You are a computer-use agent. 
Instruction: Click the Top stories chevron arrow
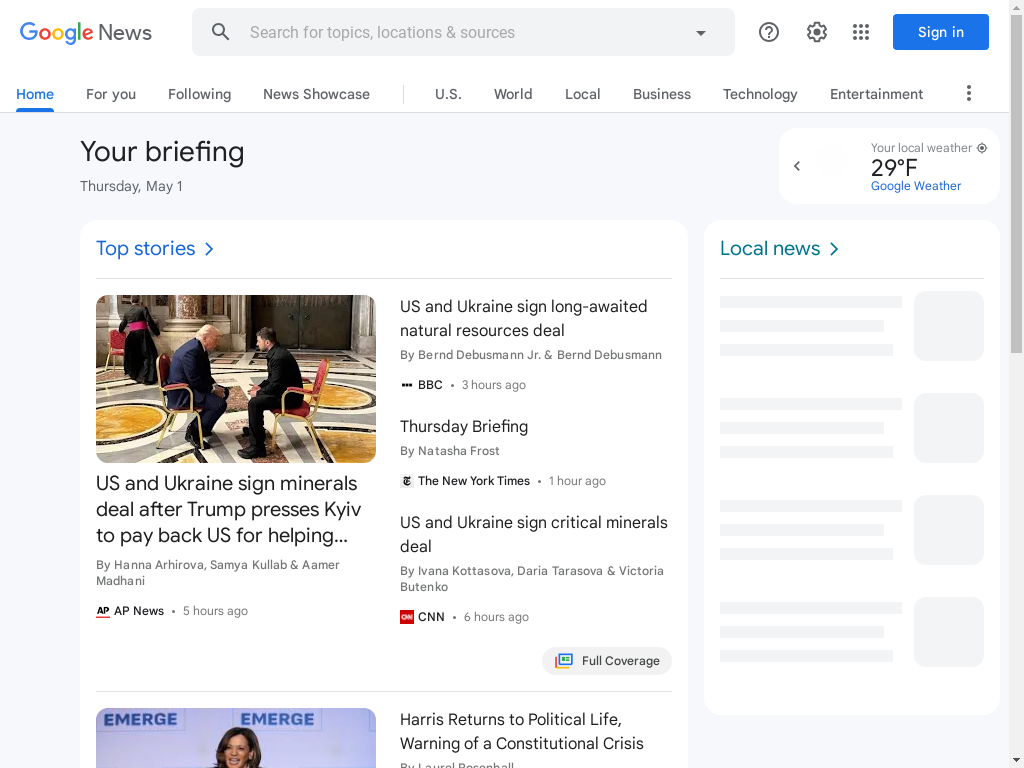tap(209, 249)
